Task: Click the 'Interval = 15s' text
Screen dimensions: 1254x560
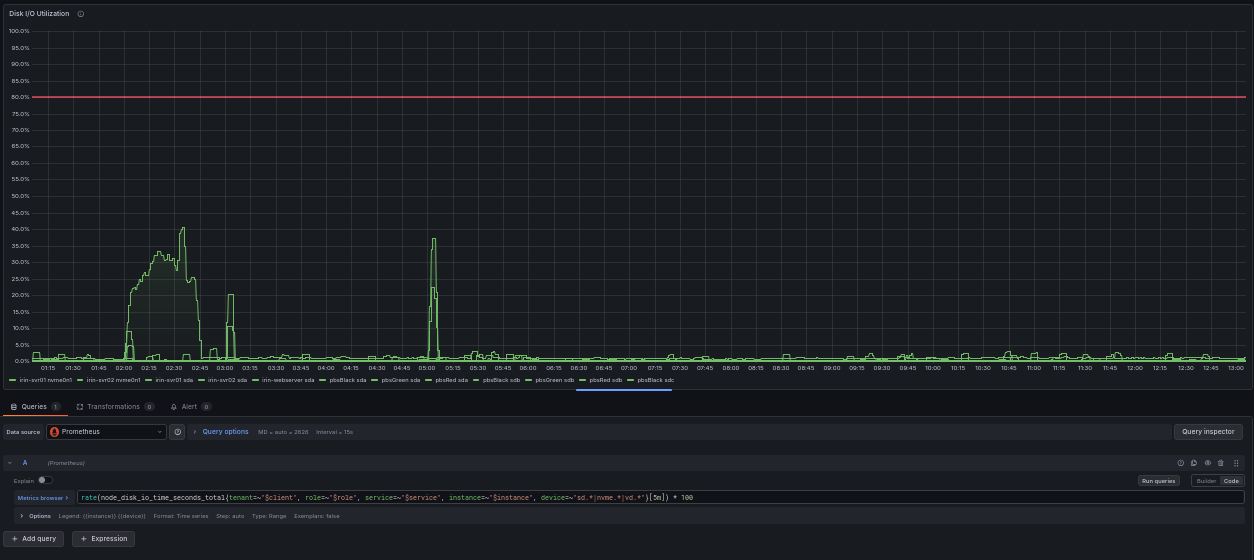Action: [335, 432]
